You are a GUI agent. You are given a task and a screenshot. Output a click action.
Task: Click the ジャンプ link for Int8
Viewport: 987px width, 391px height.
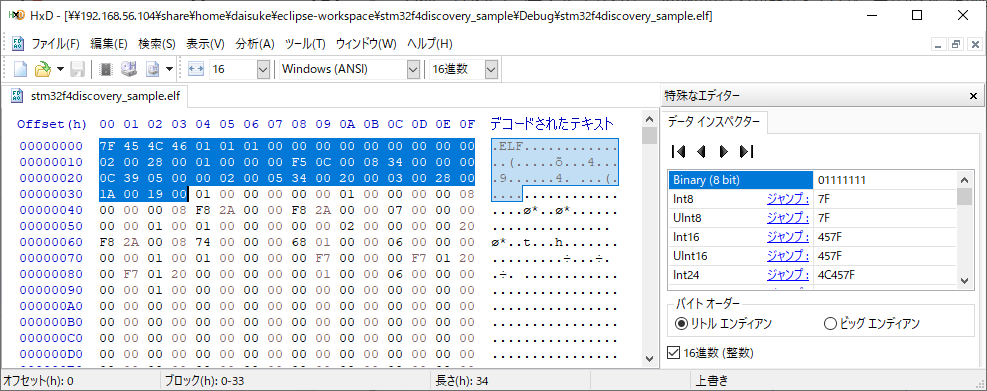click(787, 199)
